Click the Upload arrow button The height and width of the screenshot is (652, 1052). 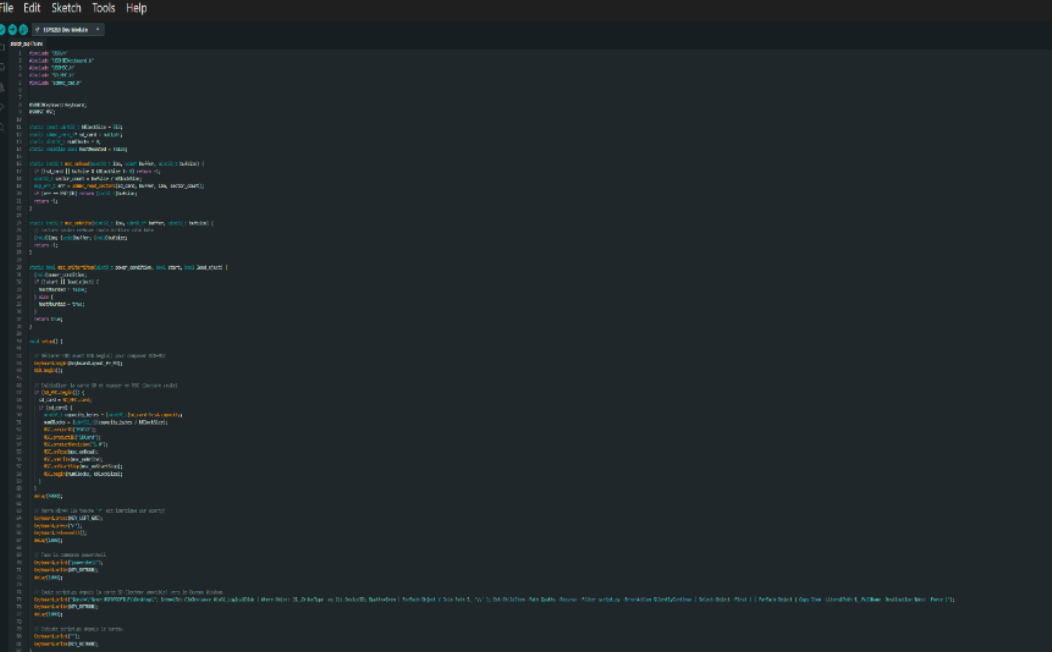tap(12, 30)
